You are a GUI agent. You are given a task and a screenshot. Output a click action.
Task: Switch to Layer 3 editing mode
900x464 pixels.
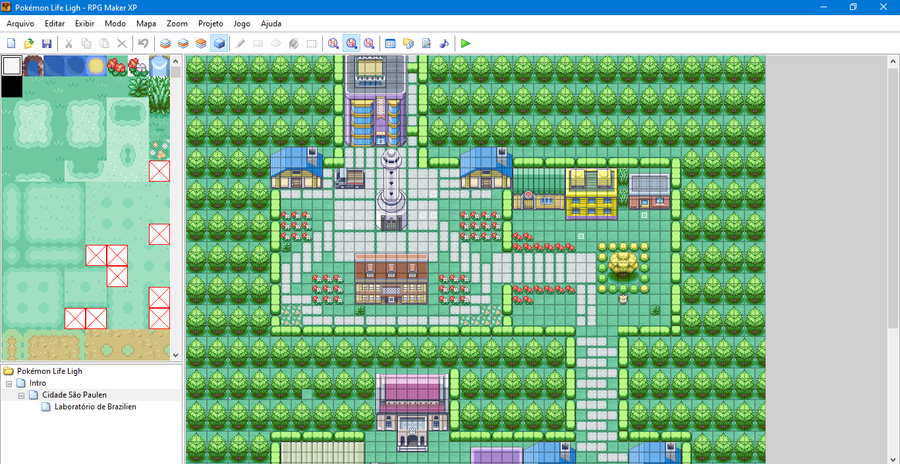coord(201,43)
